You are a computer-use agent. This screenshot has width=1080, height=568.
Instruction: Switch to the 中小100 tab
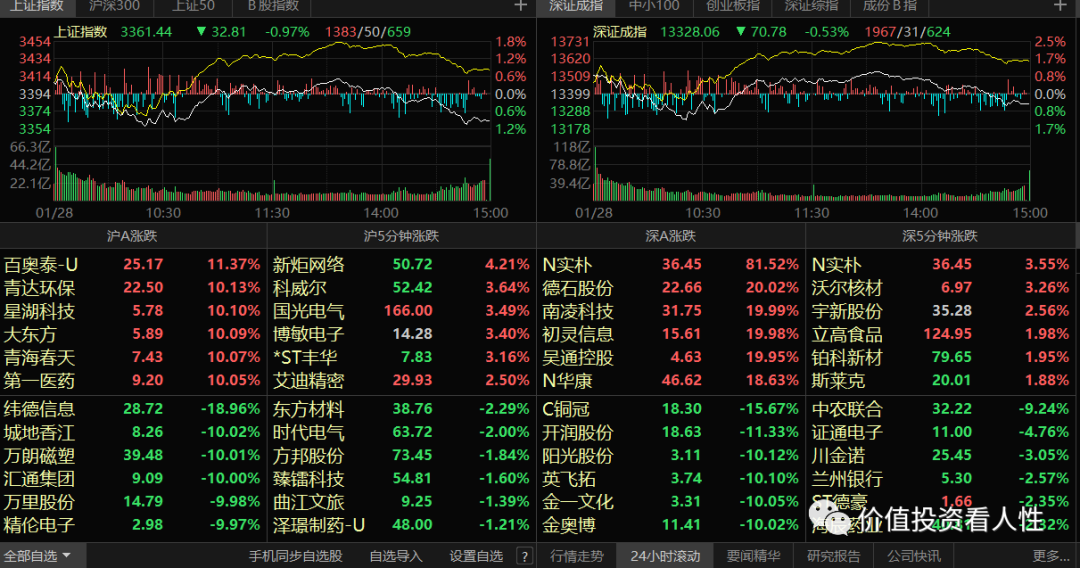click(x=654, y=6)
